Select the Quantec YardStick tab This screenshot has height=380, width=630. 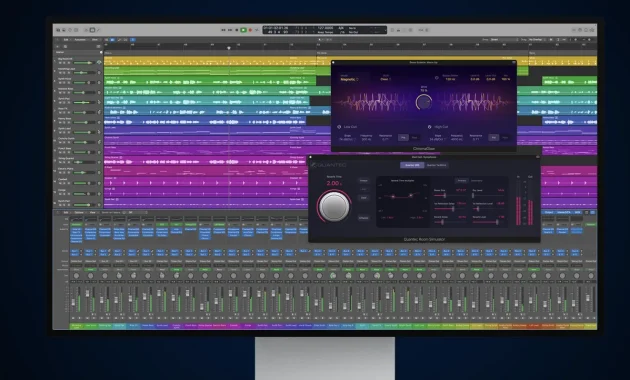pyautogui.click(x=436, y=165)
